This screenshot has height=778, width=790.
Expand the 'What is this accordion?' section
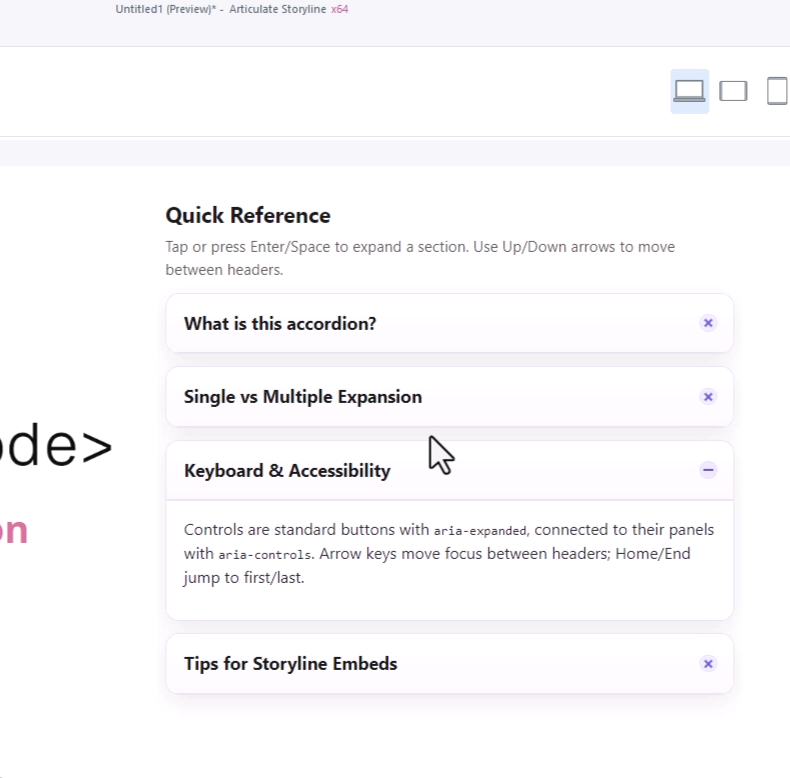tap(280, 324)
